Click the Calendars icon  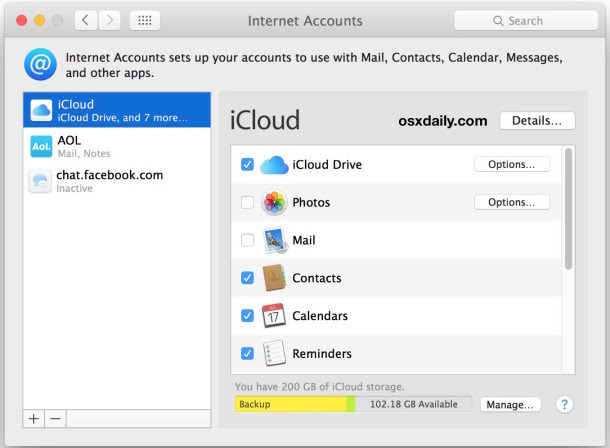(274, 316)
